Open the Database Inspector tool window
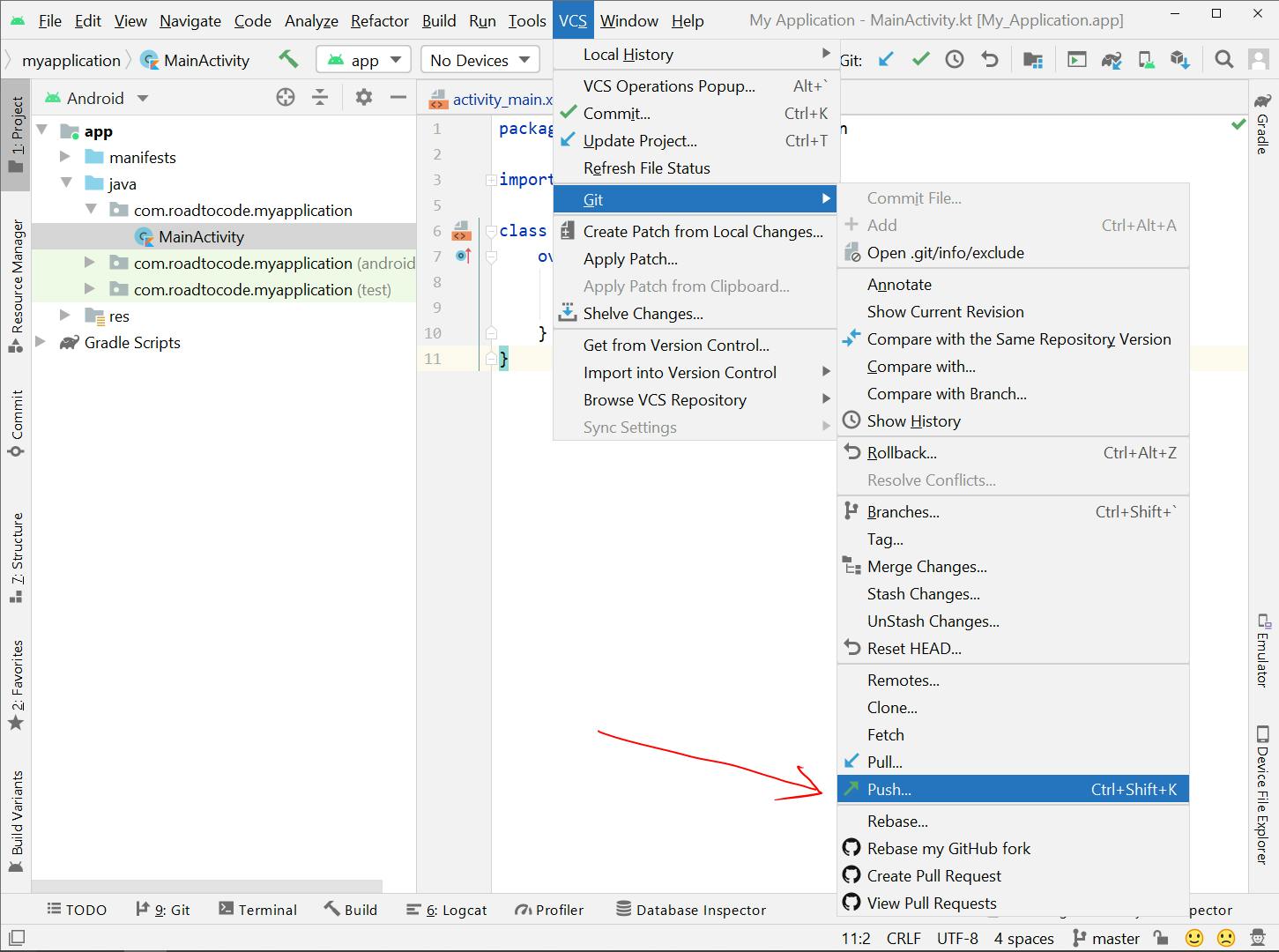 tap(691, 910)
